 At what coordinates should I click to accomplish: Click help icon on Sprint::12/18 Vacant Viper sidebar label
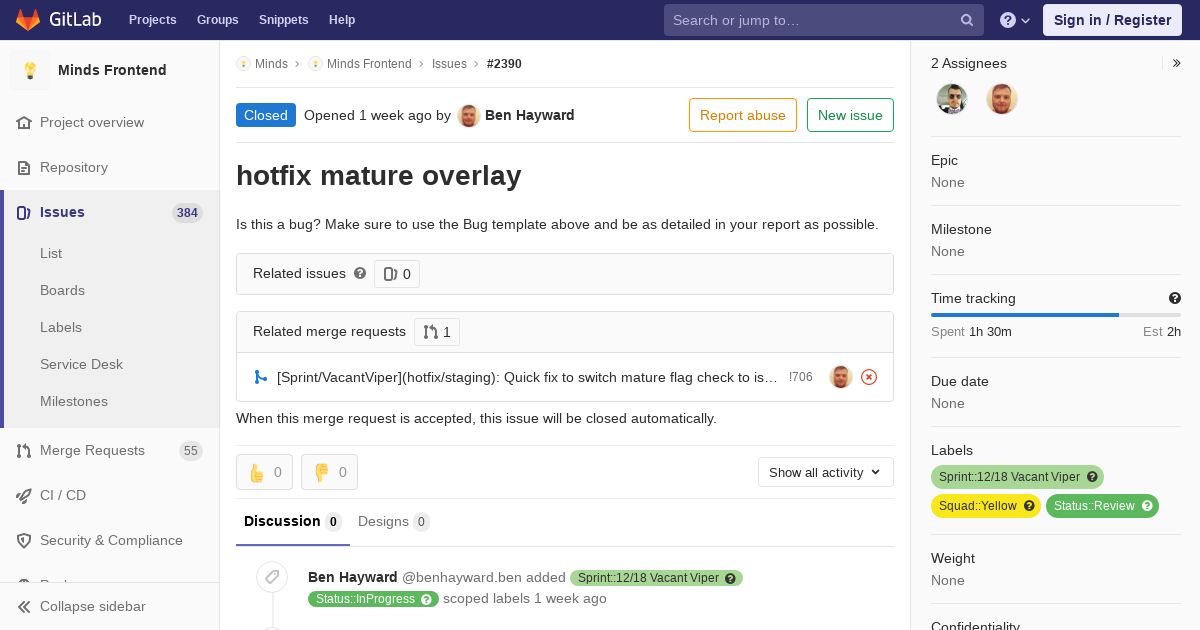tap(1093, 477)
